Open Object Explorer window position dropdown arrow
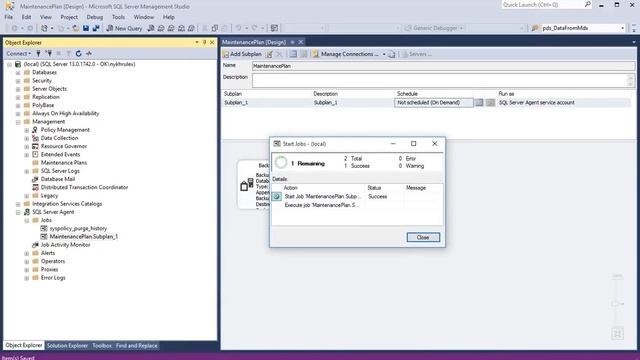This screenshot has width=640, height=360. pos(197,42)
